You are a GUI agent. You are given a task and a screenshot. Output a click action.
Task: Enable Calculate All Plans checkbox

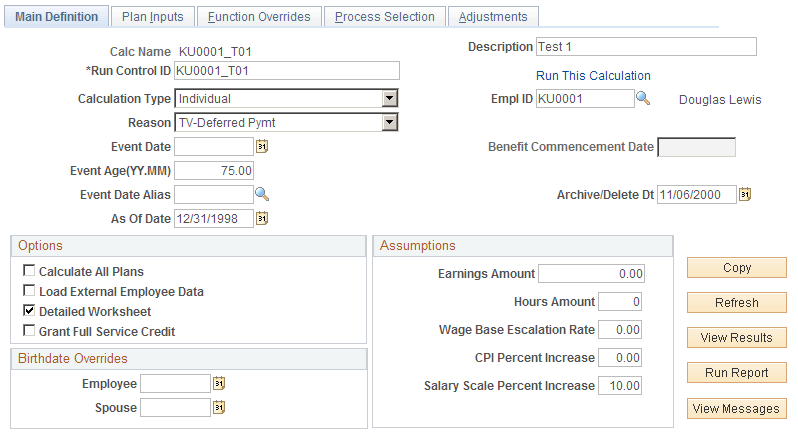[30, 270]
